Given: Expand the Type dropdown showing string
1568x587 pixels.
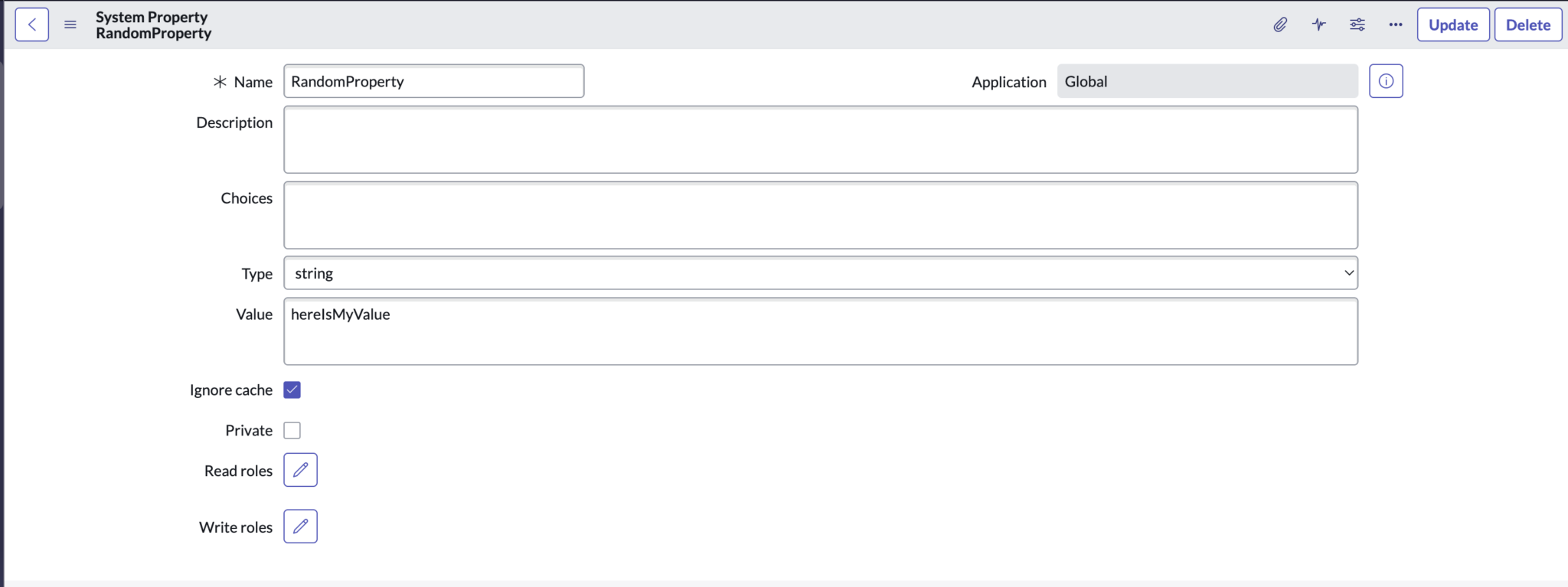Looking at the screenshot, I should (820, 273).
